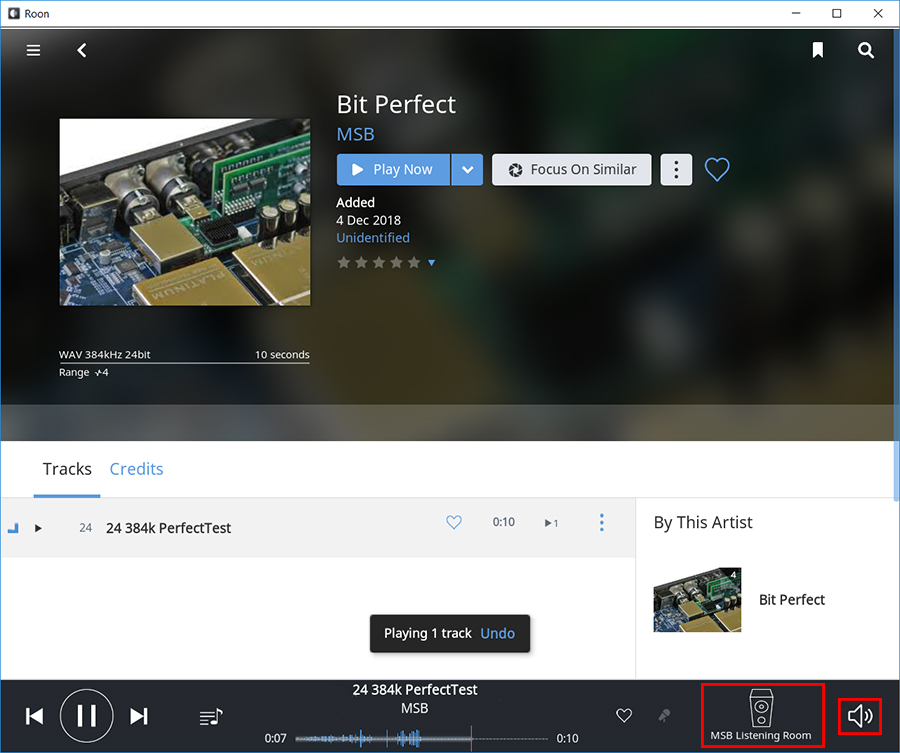Favorite the Bit Perfect album with heart
This screenshot has width=900, height=753.
coord(717,170)
